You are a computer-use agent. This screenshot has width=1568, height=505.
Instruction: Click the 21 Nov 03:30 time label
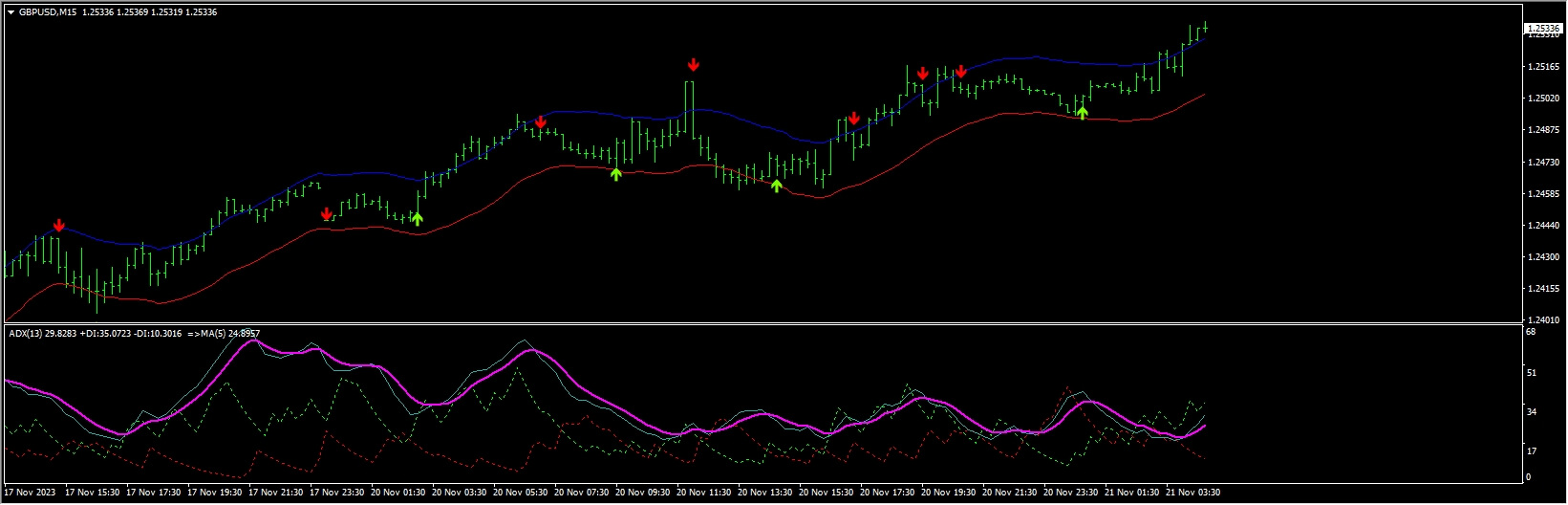tap(1192, 493)
